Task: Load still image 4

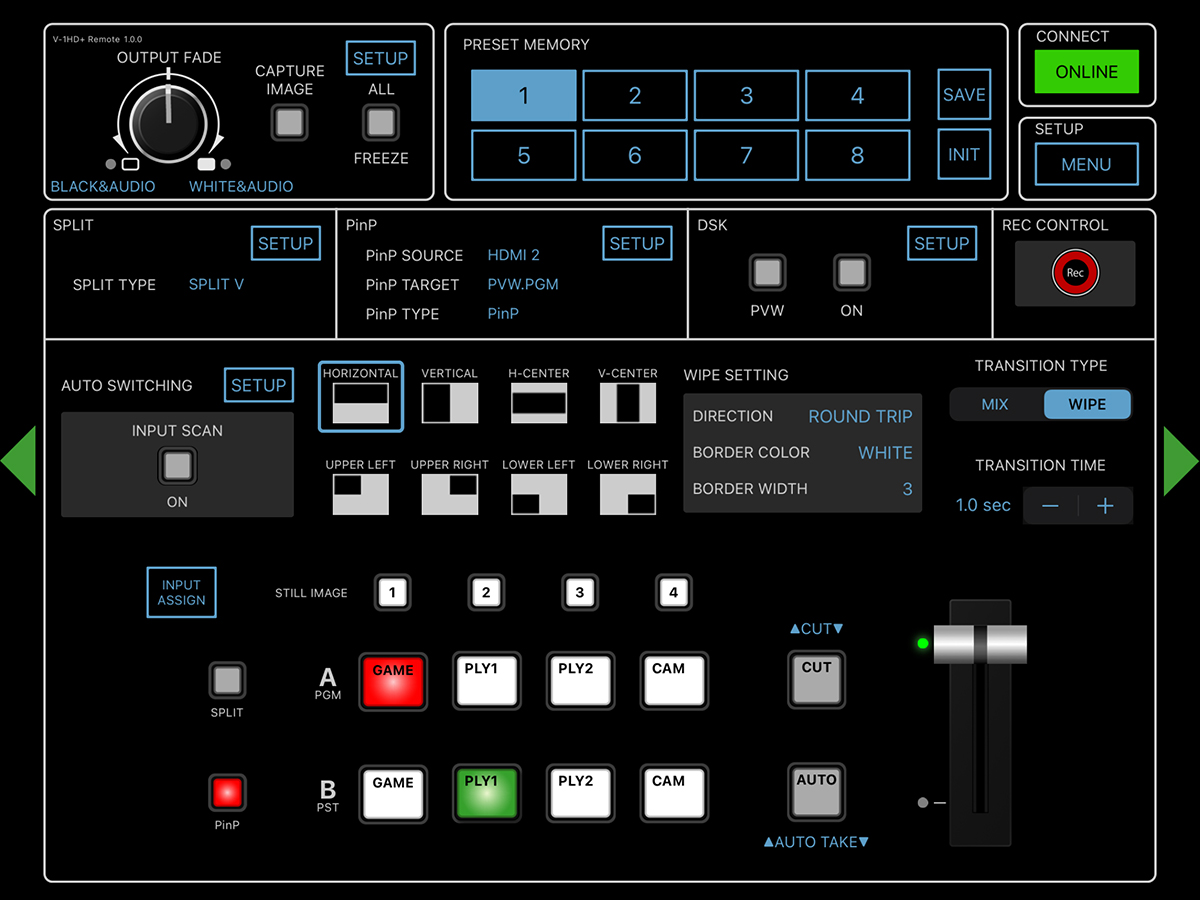Action: click(673, 593)
